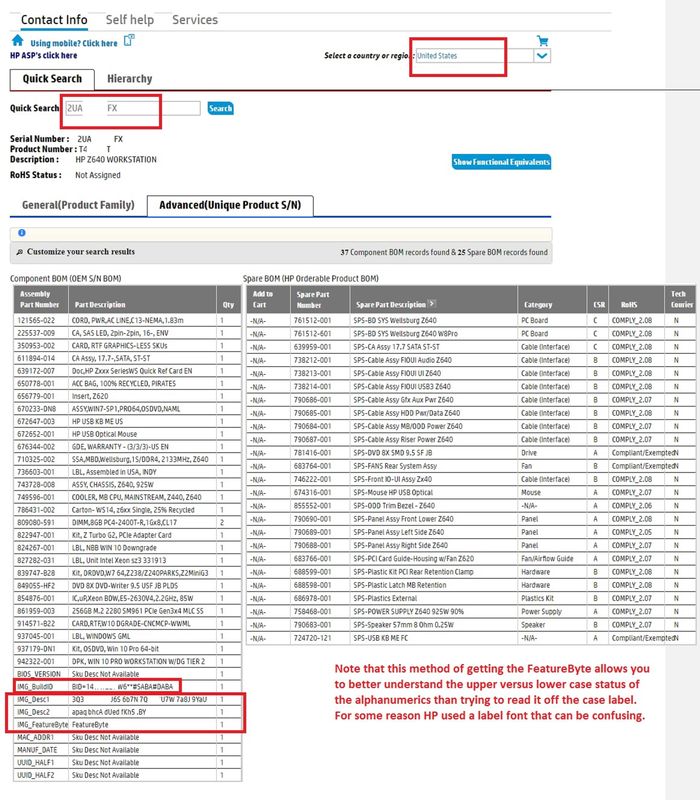Screen dimensions: 700x800
Task: Click the Assembly Part Number column header
Action: [x=41, y=299]
